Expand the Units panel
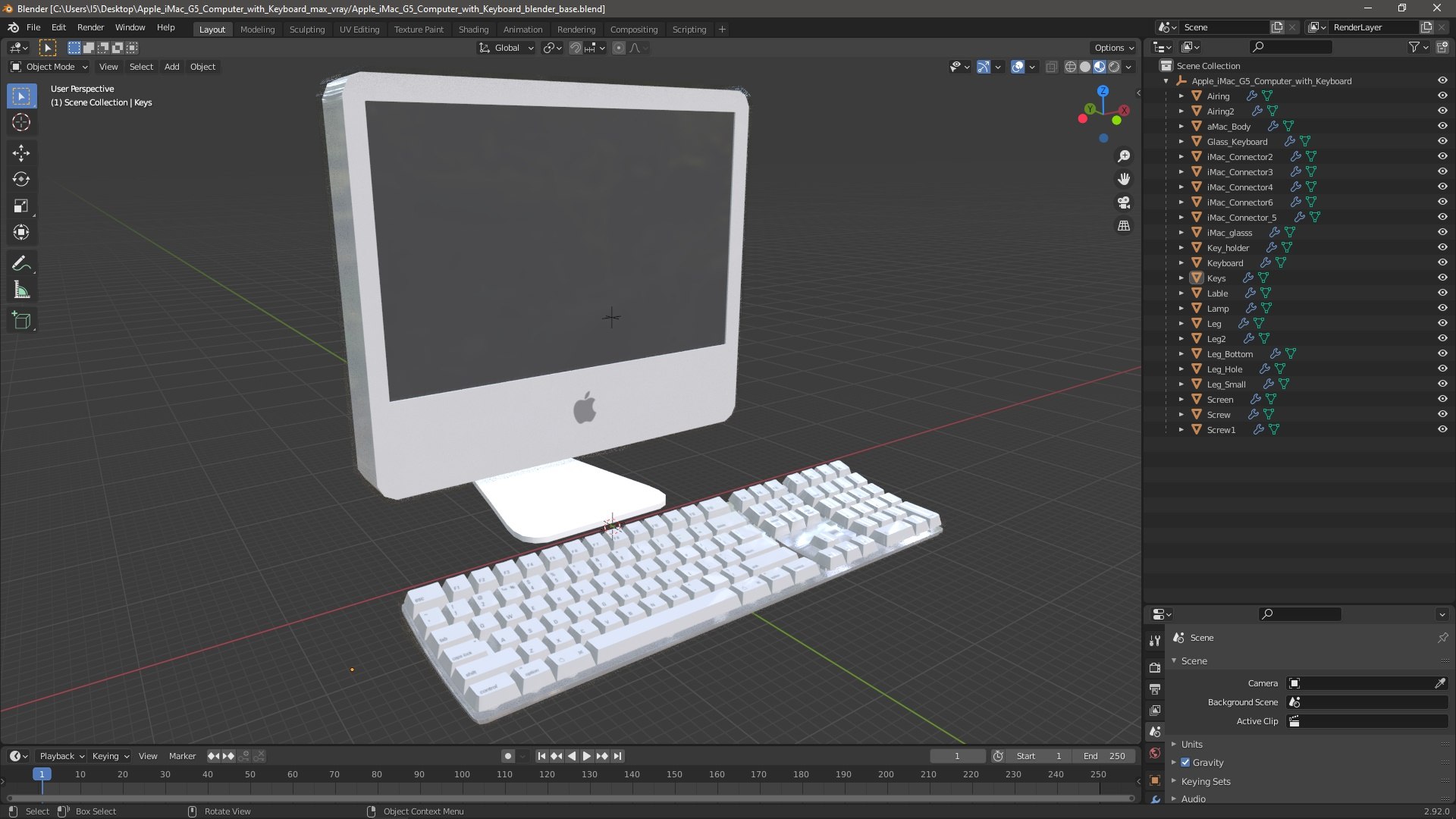 (x=1191, y=745)
